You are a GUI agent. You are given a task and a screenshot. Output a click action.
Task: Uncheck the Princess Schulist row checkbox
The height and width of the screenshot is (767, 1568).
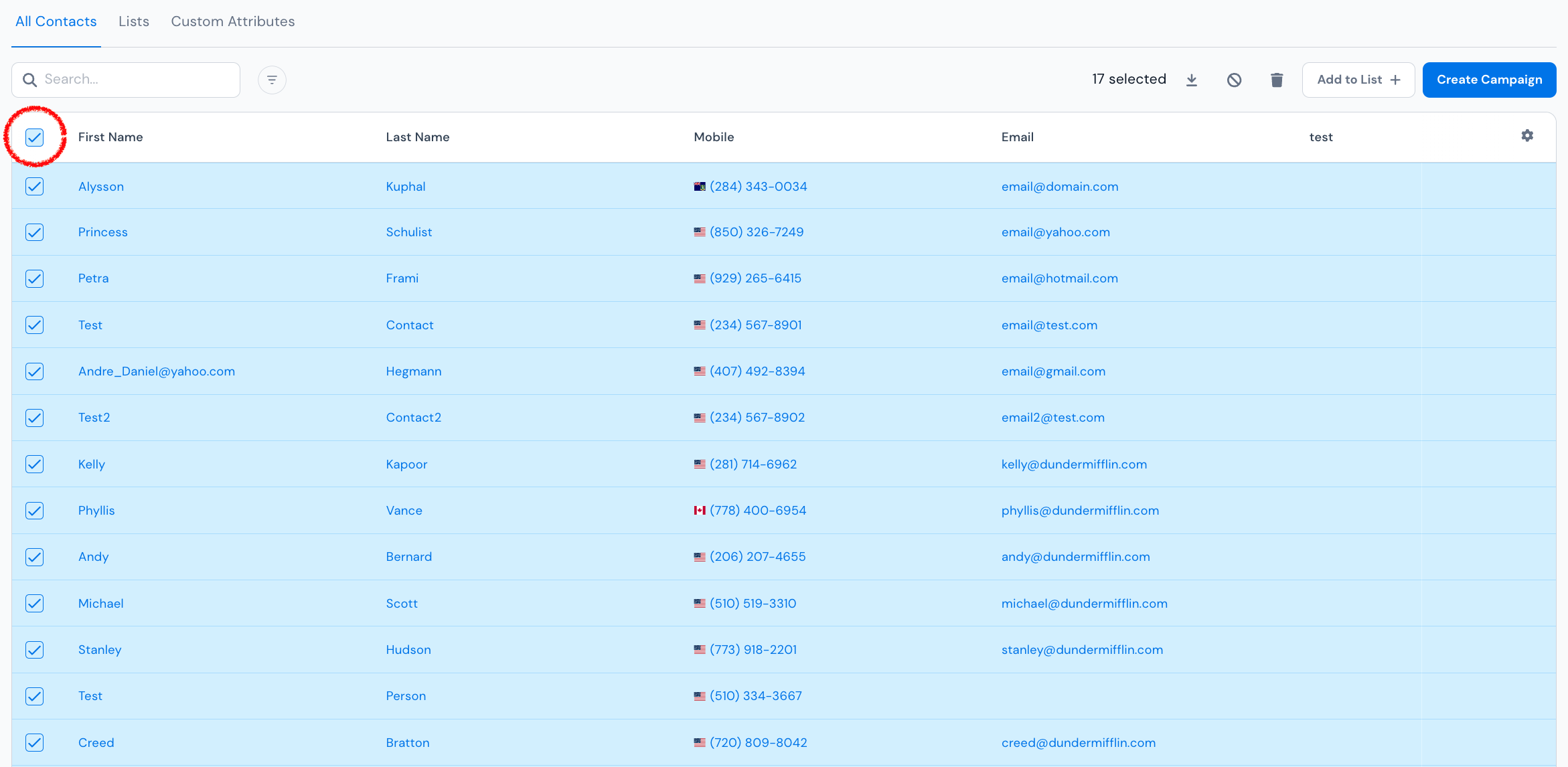[x=35, y=232]
